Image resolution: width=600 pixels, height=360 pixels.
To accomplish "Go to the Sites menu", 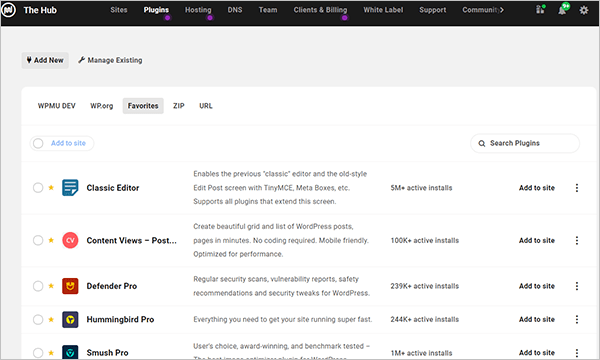I will pyautogui.click(x=119, y=10).
